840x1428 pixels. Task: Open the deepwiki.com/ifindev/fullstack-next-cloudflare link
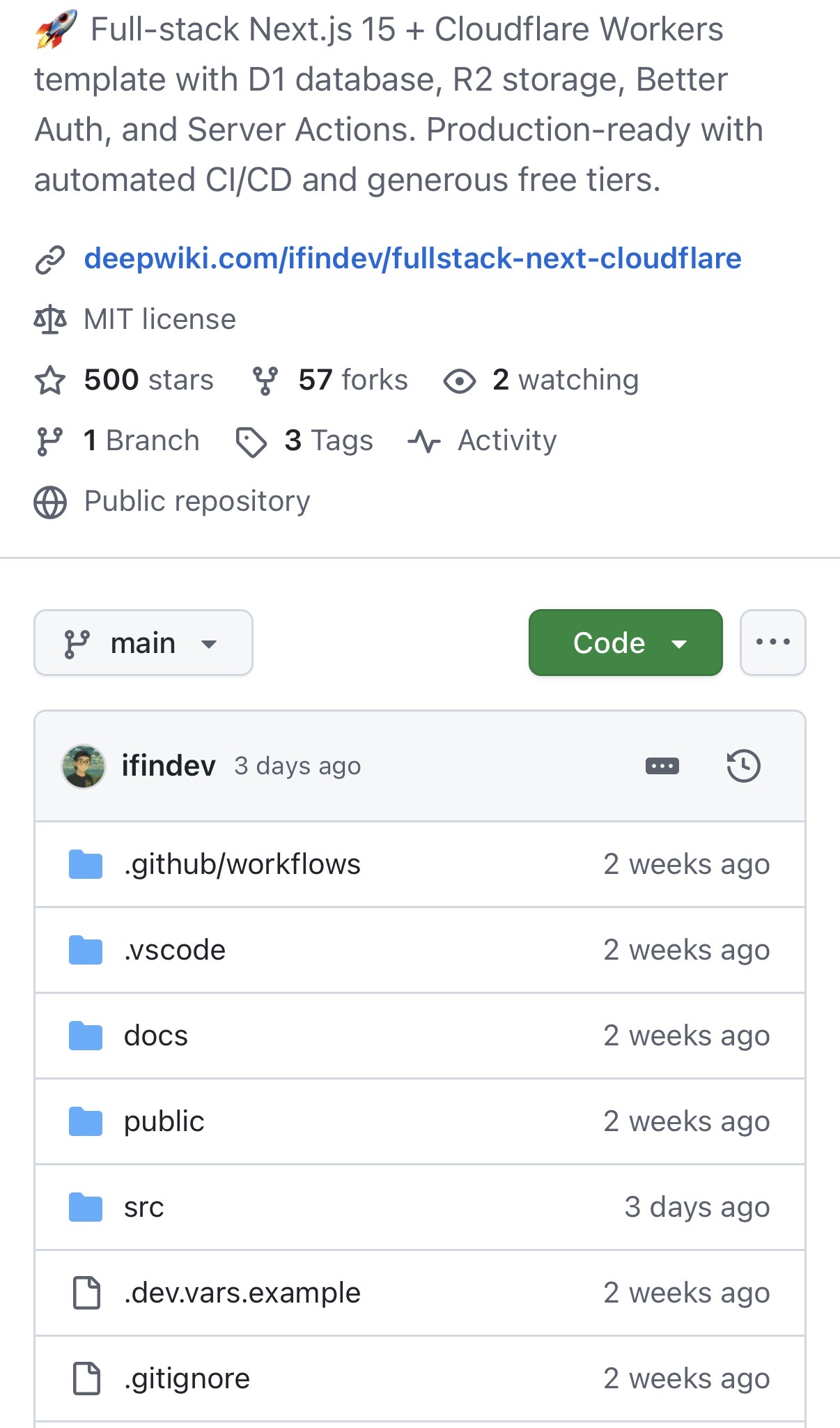tap(412, 259)
